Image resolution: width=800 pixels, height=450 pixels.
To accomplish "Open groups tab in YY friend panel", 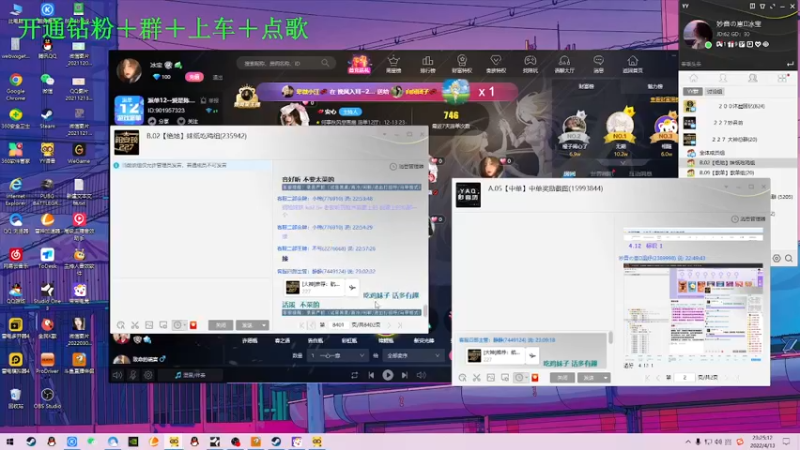I will (753, 78).
